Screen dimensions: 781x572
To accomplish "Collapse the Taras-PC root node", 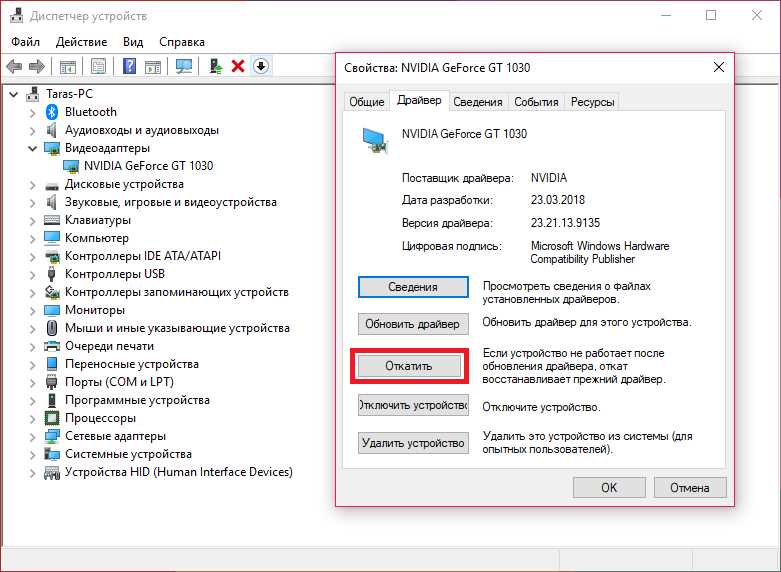I will click(x=13, y=94).
